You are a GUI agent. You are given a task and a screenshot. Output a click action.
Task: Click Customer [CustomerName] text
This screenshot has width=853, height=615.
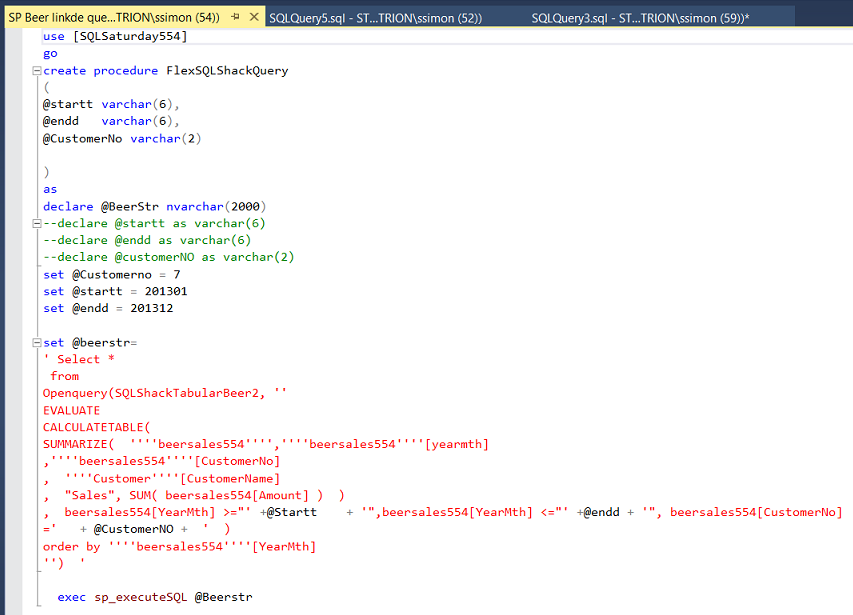(x=172, y=479)
